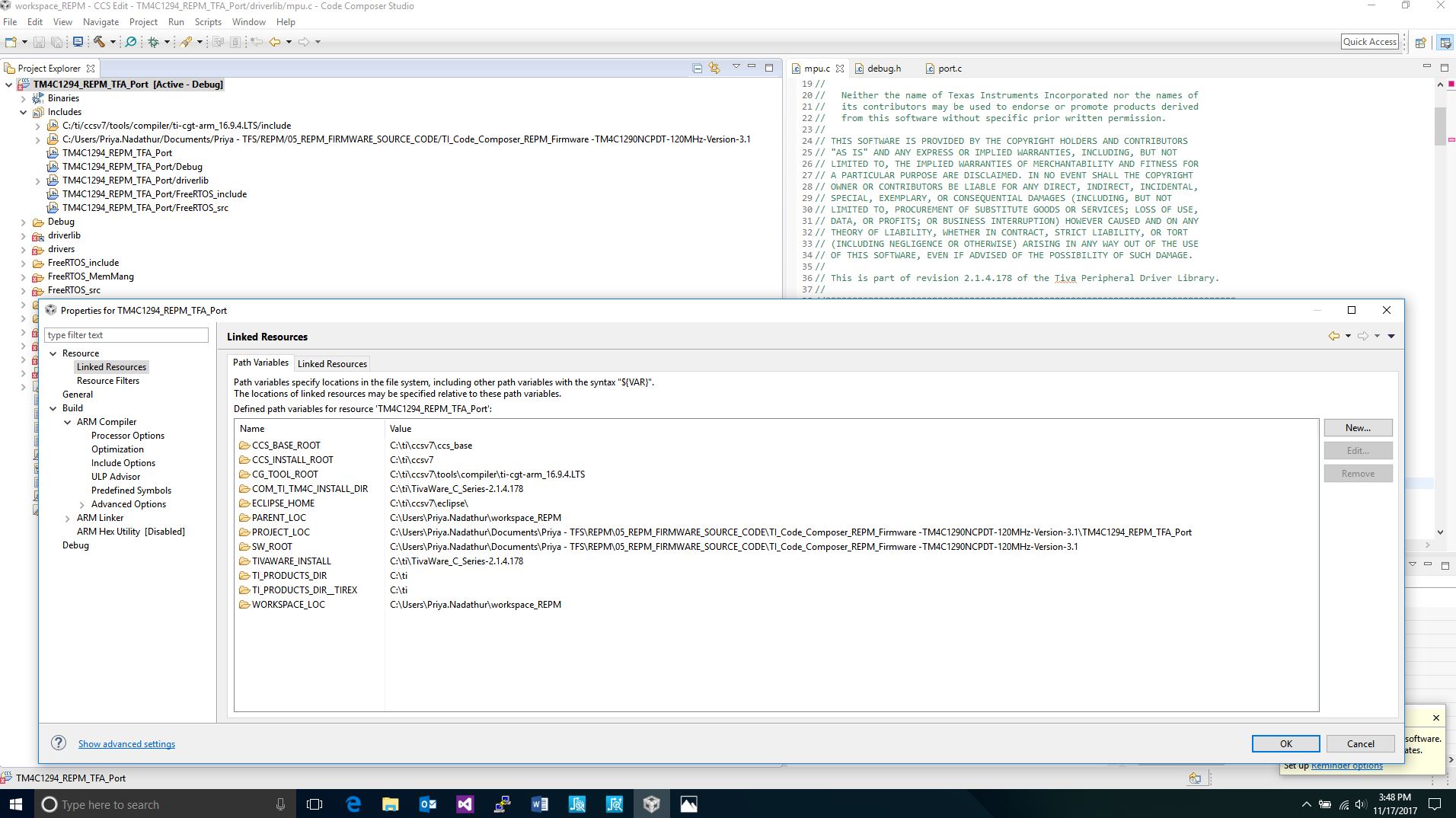Collapse All in Project Explorer toolbar
This screenshot has height=818, width=1456.
(x=697, y=68)
